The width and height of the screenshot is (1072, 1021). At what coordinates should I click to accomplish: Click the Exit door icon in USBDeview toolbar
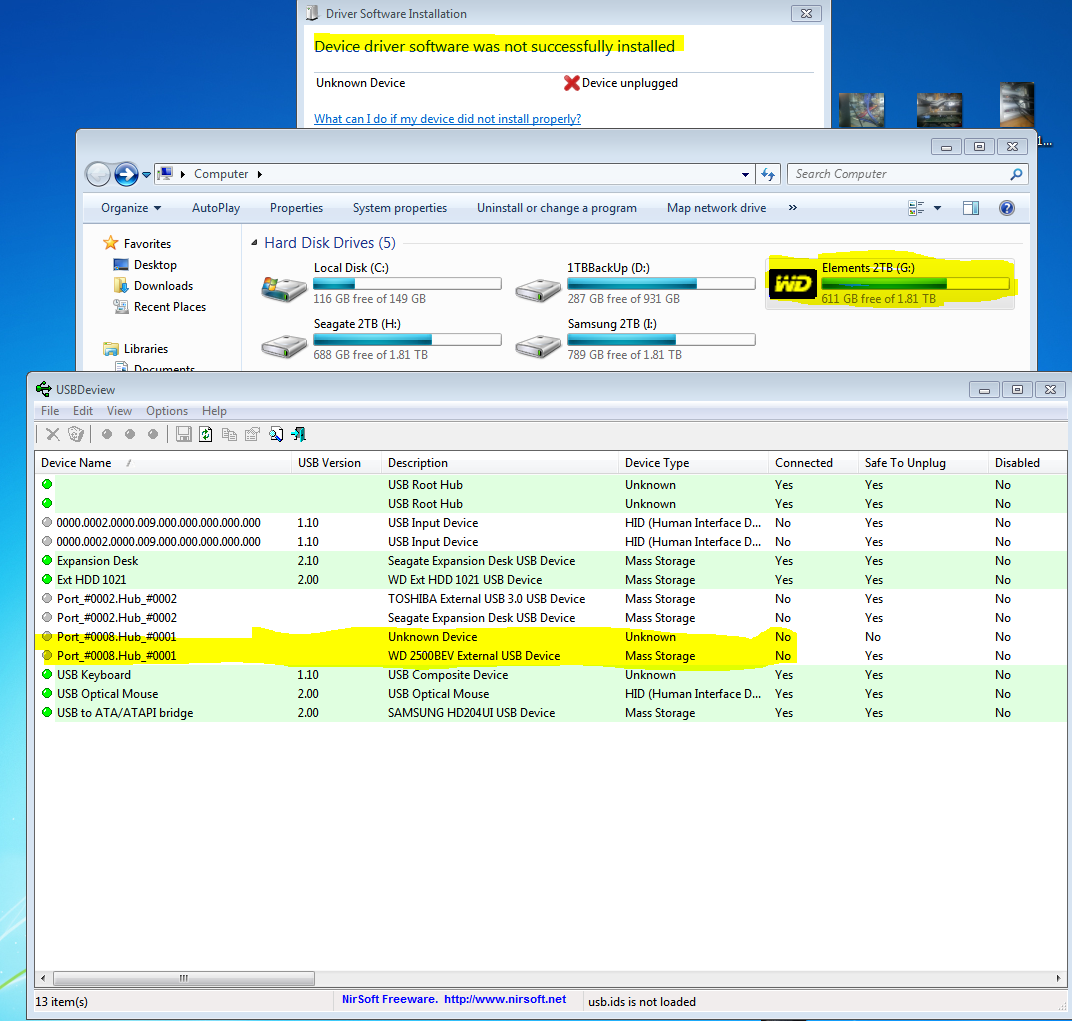(298, 434)
